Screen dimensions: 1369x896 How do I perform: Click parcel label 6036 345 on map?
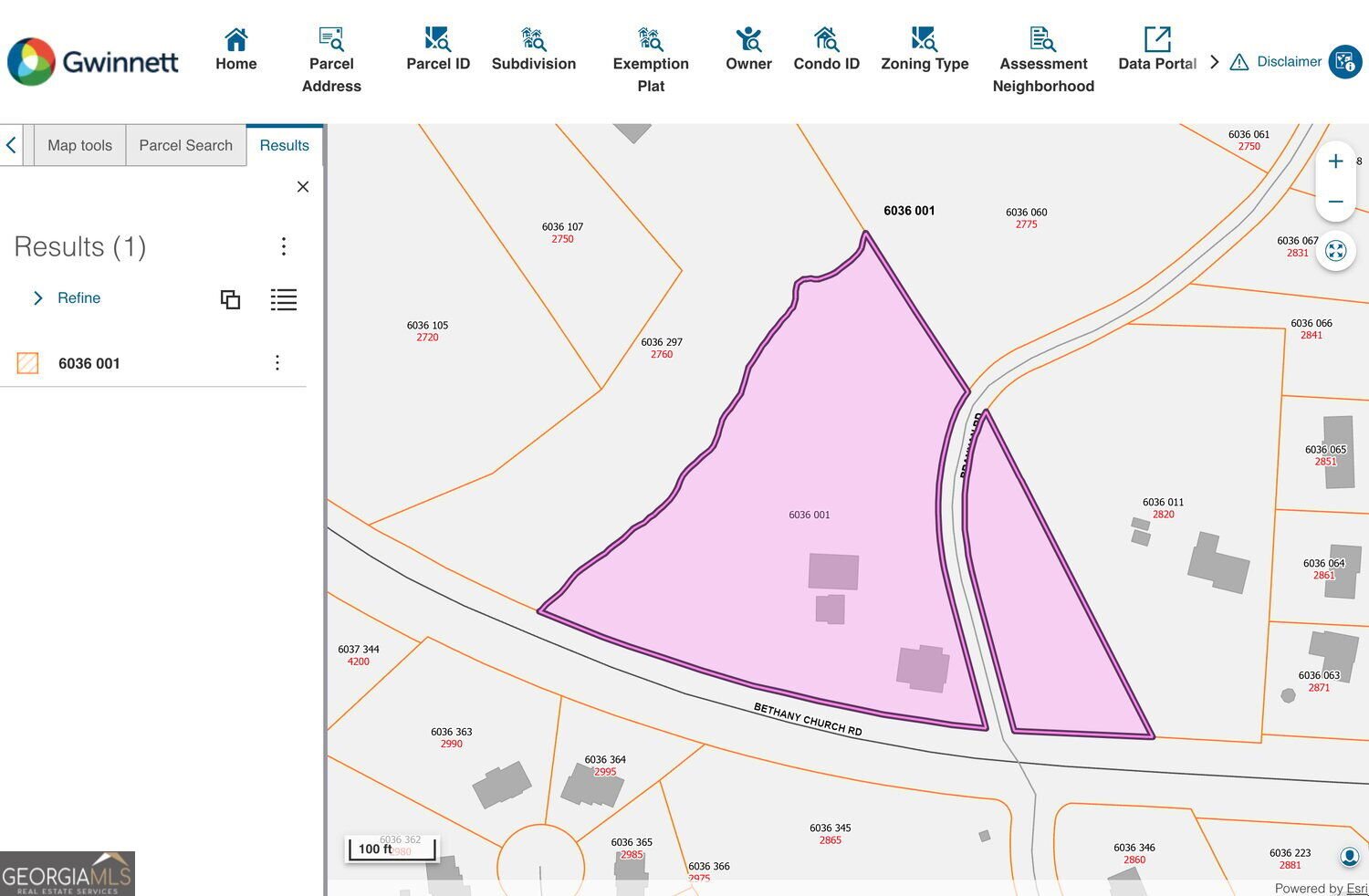[x=831, y=834]
